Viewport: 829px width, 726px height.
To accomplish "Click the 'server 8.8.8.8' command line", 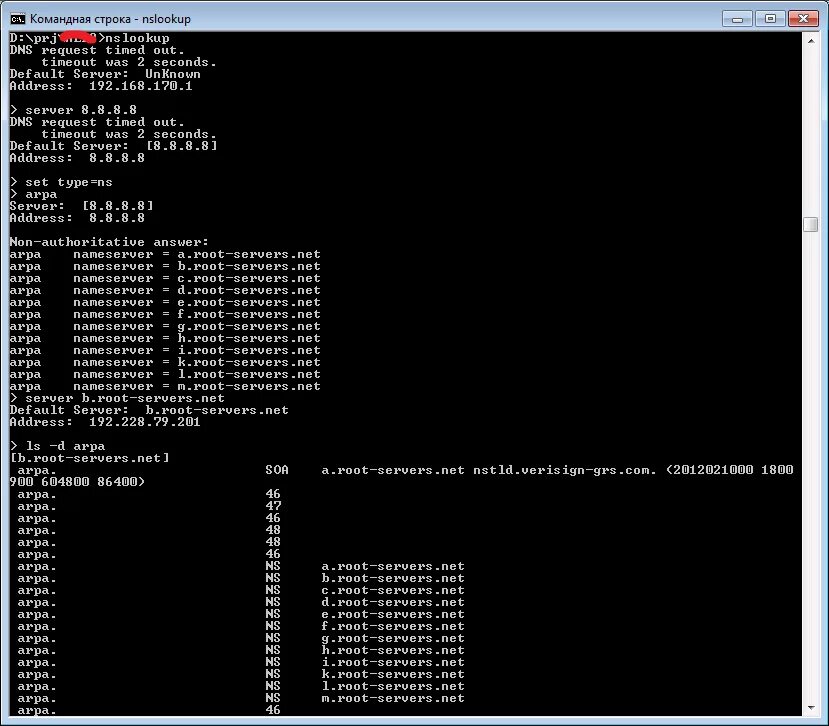I will pyautogui.click(x=73, y=110).
